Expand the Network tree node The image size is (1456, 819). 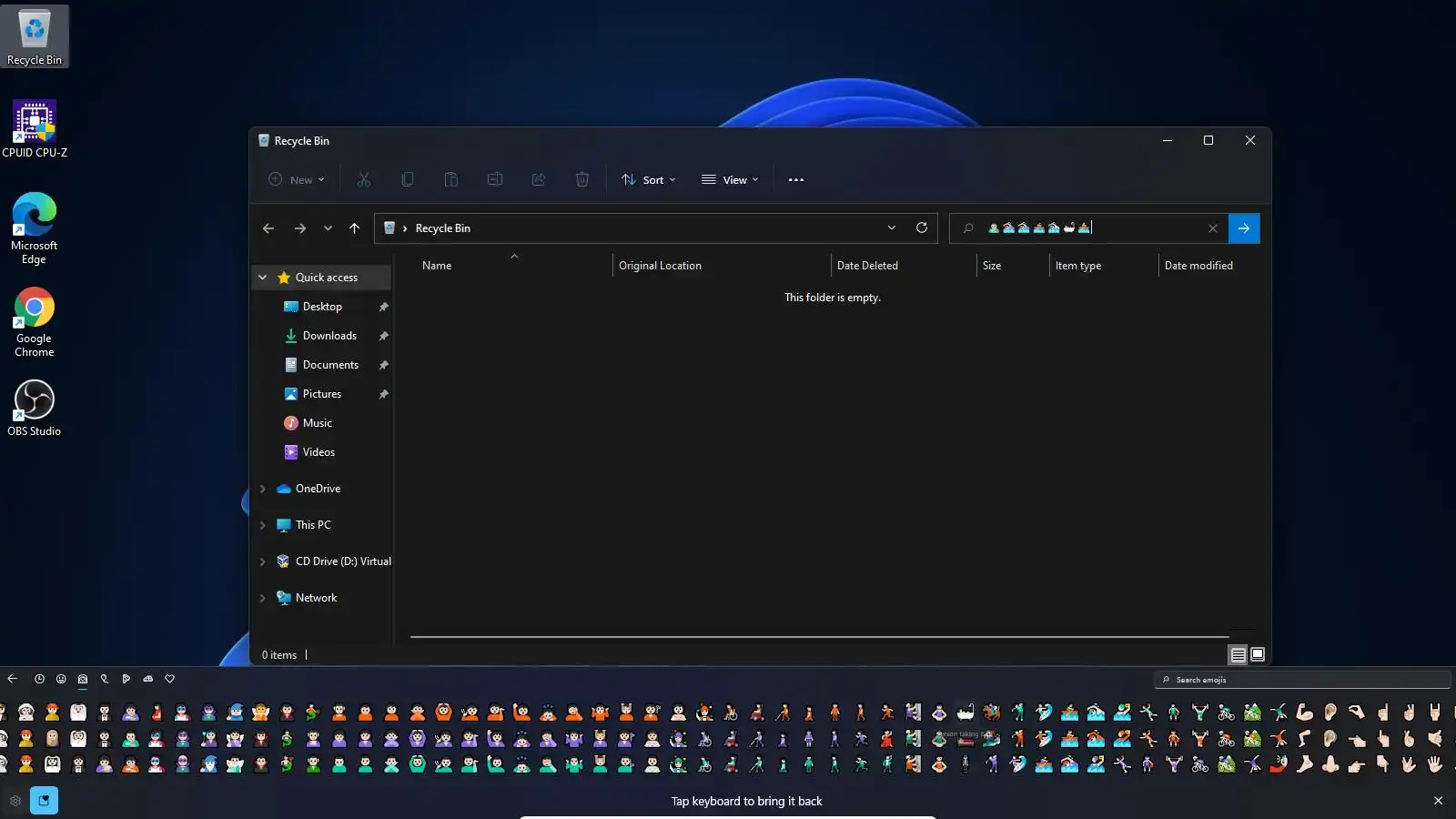tap(263, 598)
